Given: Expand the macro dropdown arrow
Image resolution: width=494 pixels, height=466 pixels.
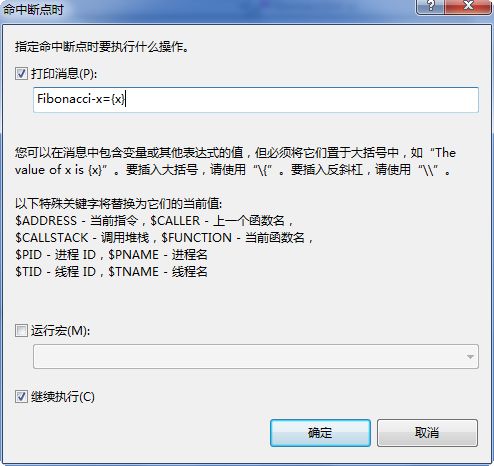Looking at the screenshot, I should point(470,357).
